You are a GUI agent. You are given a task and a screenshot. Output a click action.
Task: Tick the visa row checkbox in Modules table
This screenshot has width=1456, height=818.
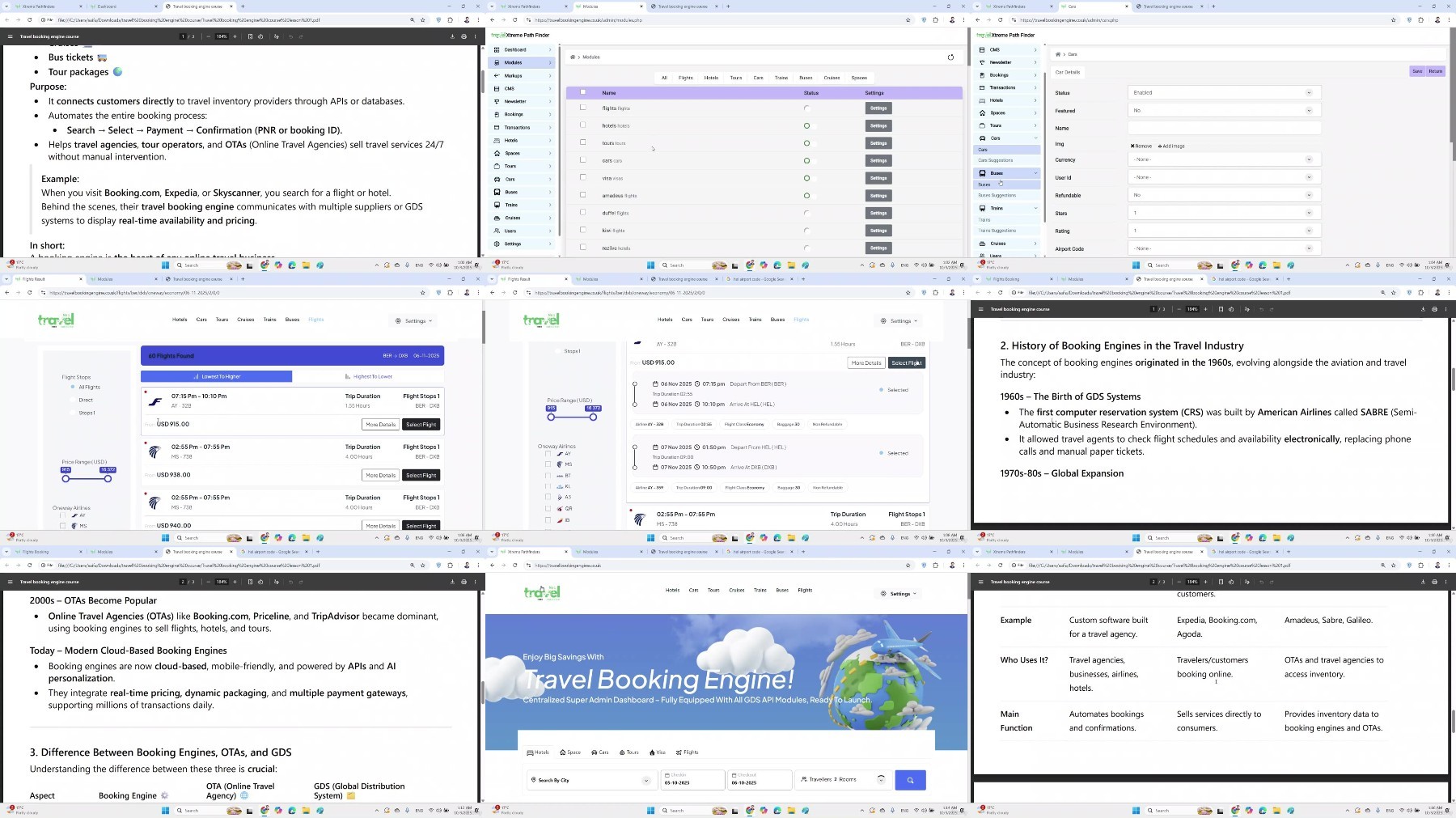pos(583,177)
